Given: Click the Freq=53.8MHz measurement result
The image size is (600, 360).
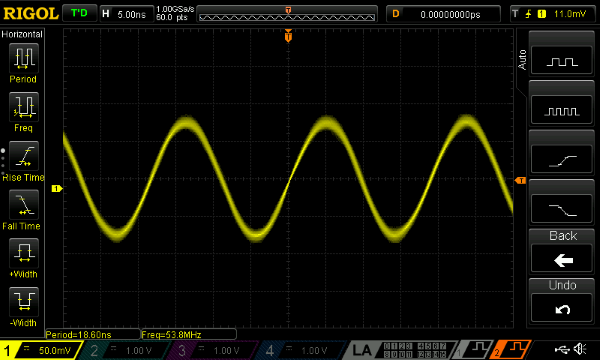Looking at the screenshot, I should tap(189, 334).
